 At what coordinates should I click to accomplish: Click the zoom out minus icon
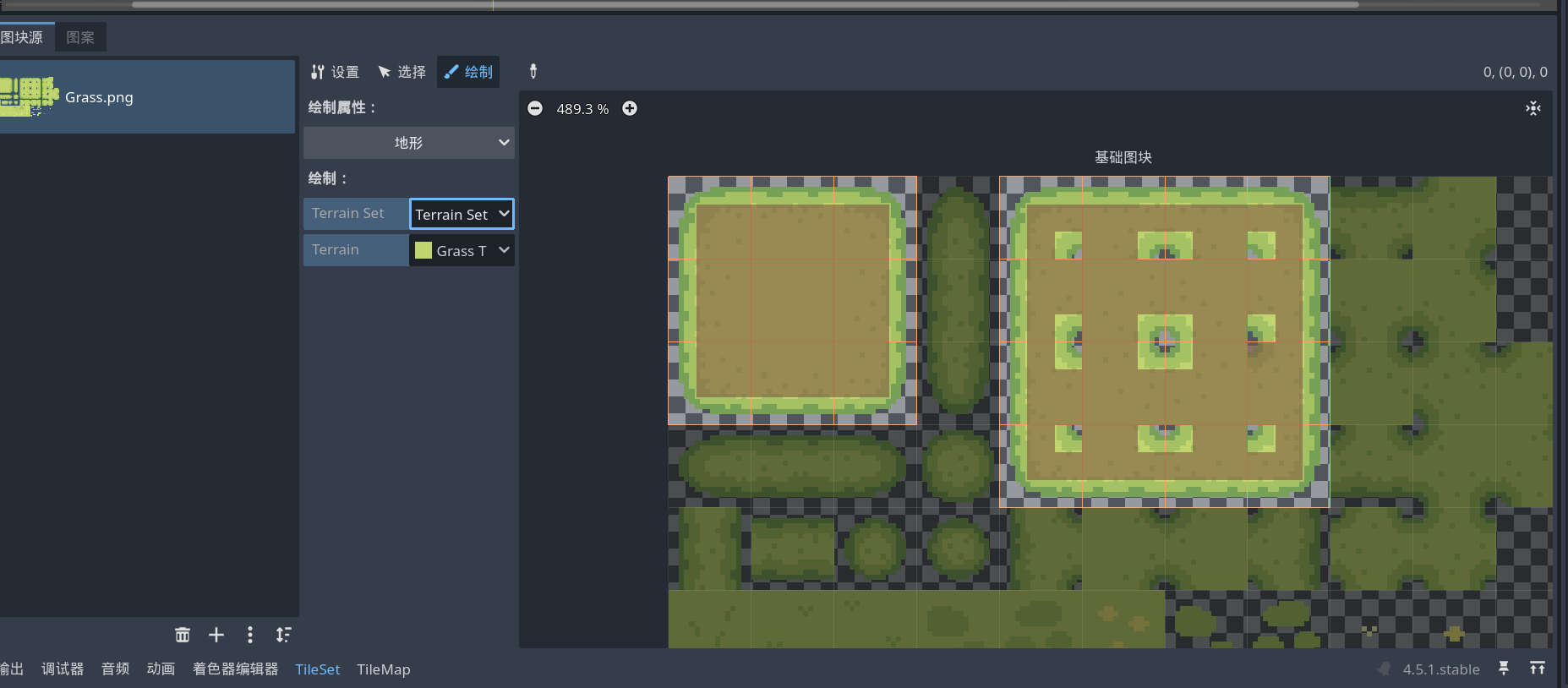click(535, 108)
